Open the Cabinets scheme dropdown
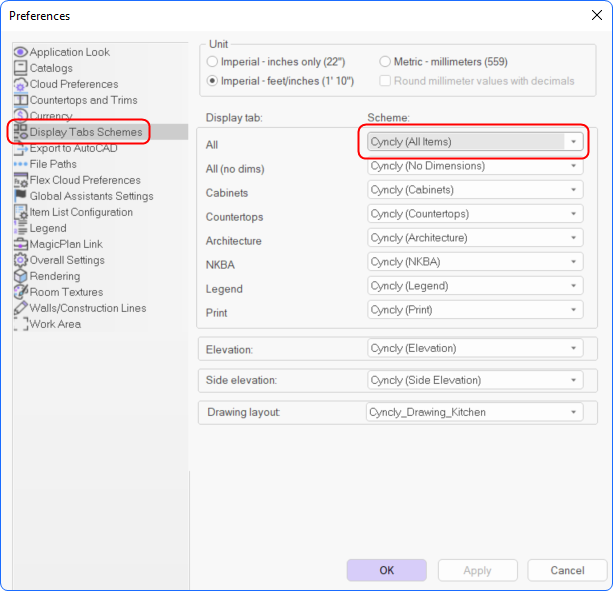 click(x=475, y=190)
